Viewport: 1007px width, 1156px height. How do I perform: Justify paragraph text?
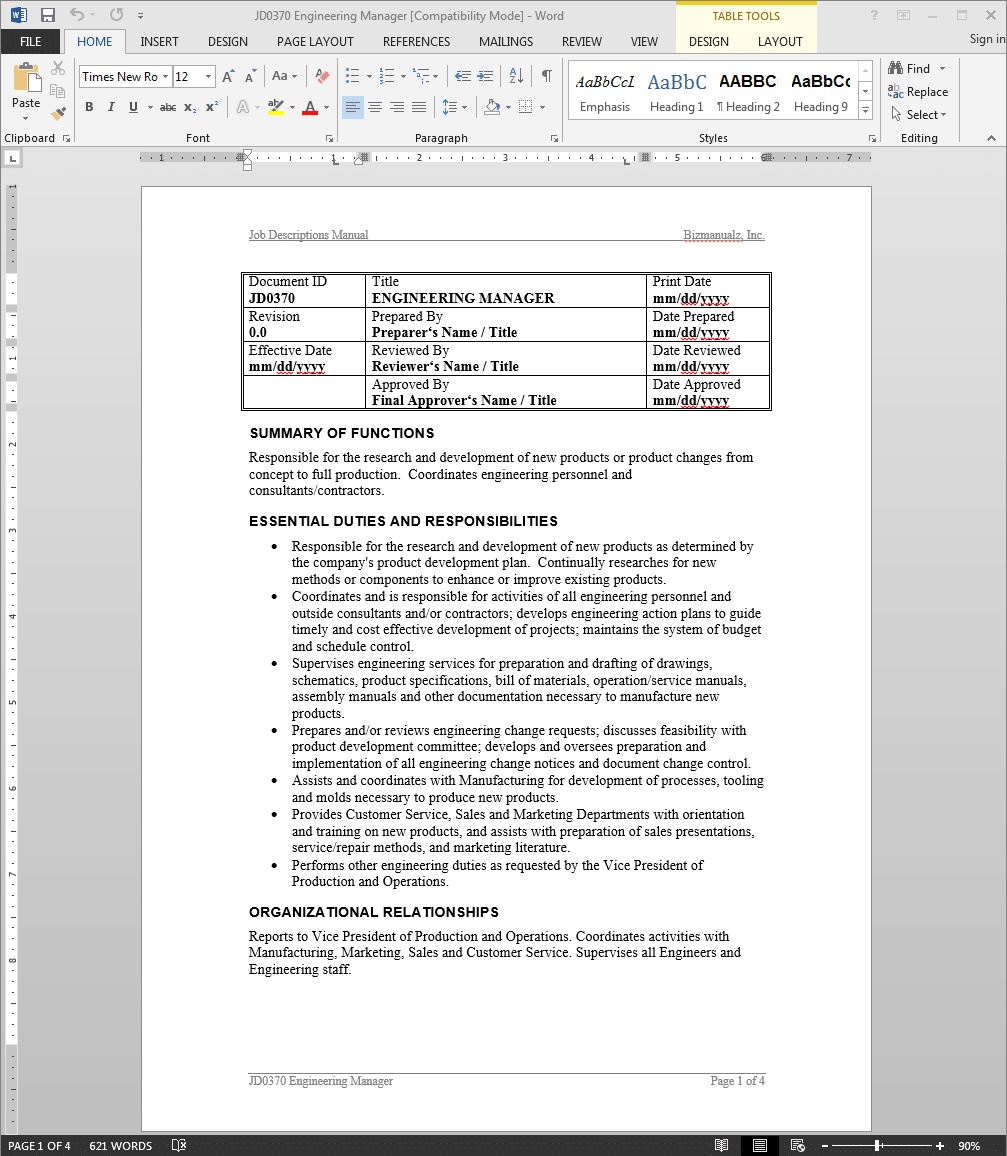point(419,108)
